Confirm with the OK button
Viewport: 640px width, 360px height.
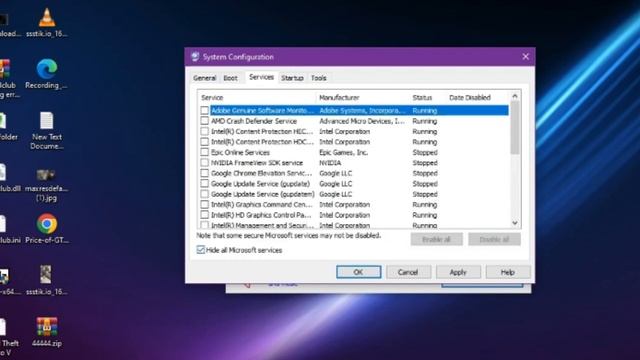(358, 272)
